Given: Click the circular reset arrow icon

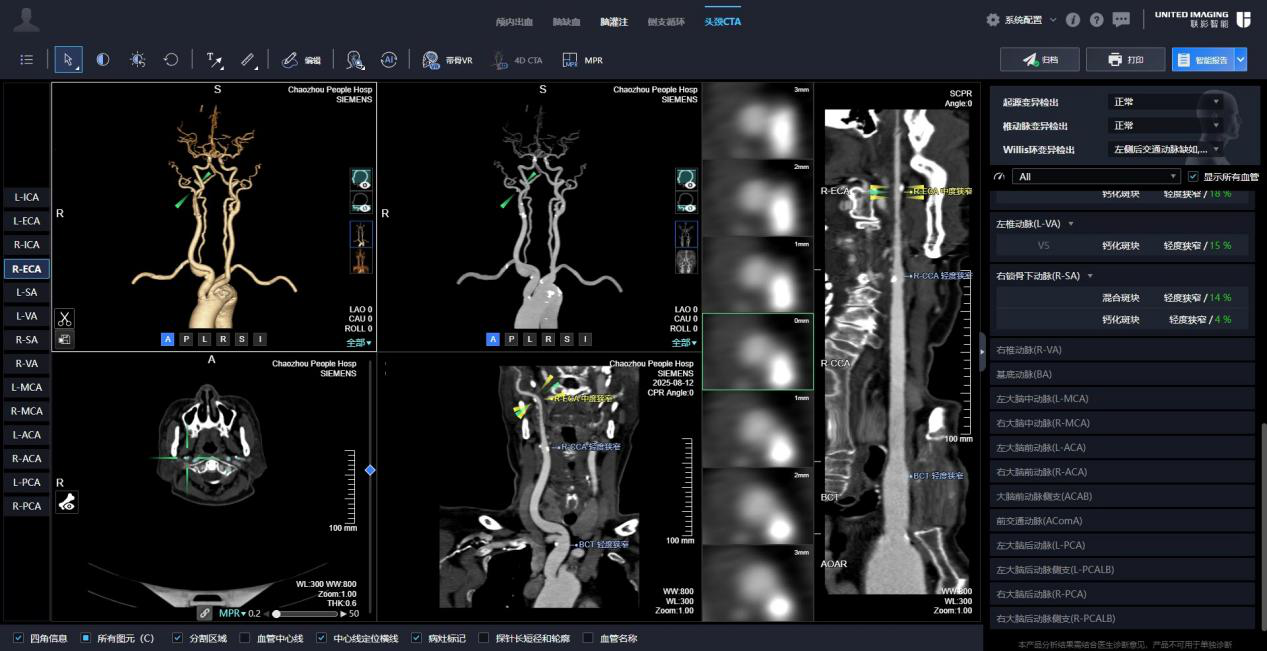Looking at the screenshot, I should pyautogui.click(x=171, y=60).
